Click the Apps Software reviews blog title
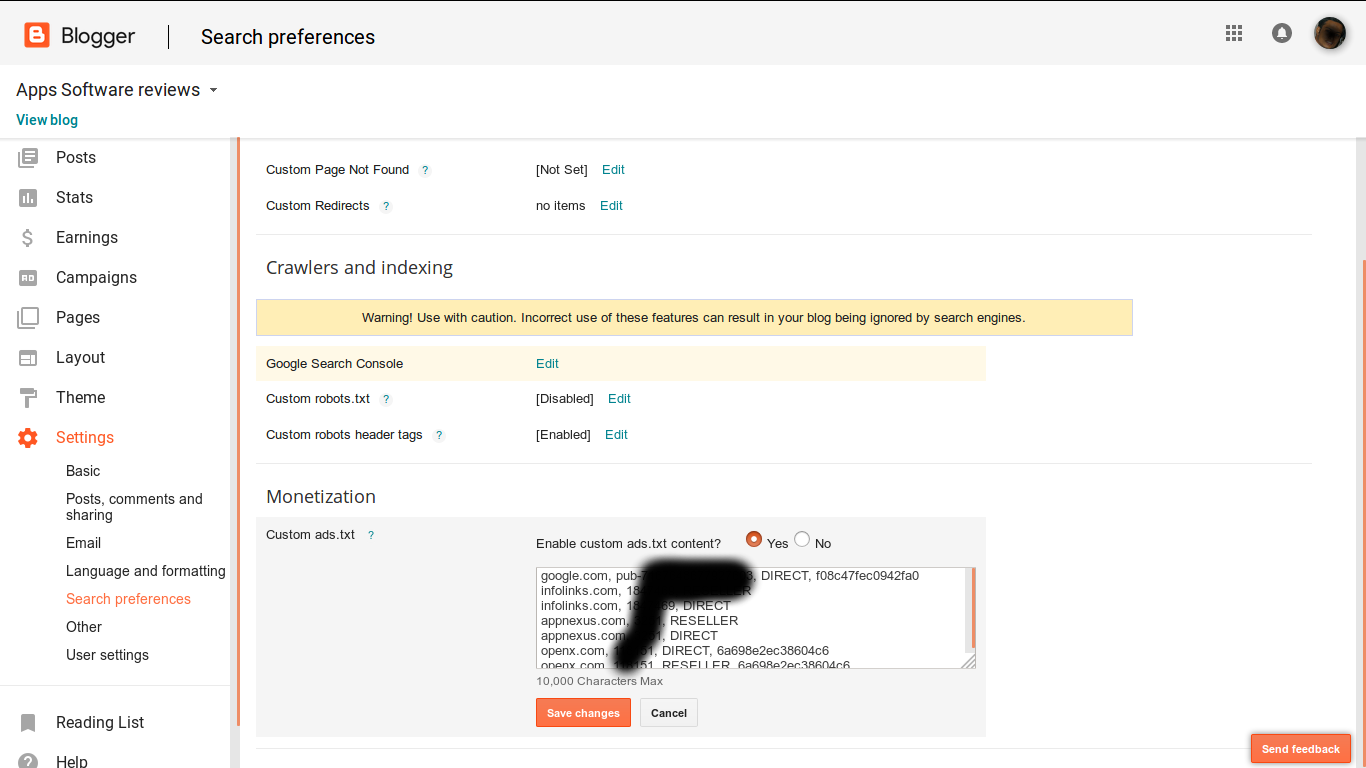Image resolution: width=1366 pixels, height=768 pixels. [x=108, y=90]
